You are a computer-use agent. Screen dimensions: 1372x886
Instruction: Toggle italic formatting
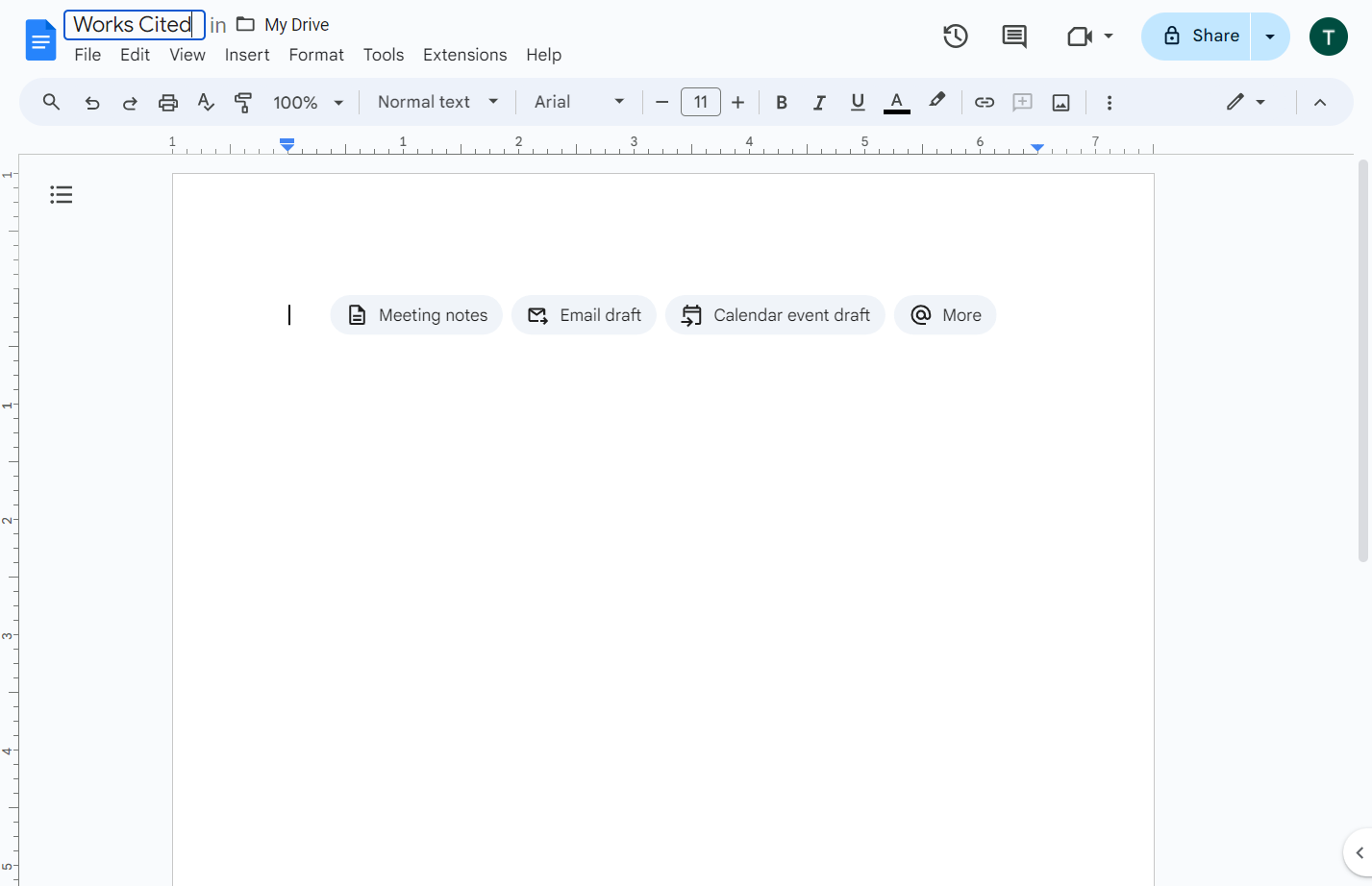pyautogui.click(x=819, y=102)
